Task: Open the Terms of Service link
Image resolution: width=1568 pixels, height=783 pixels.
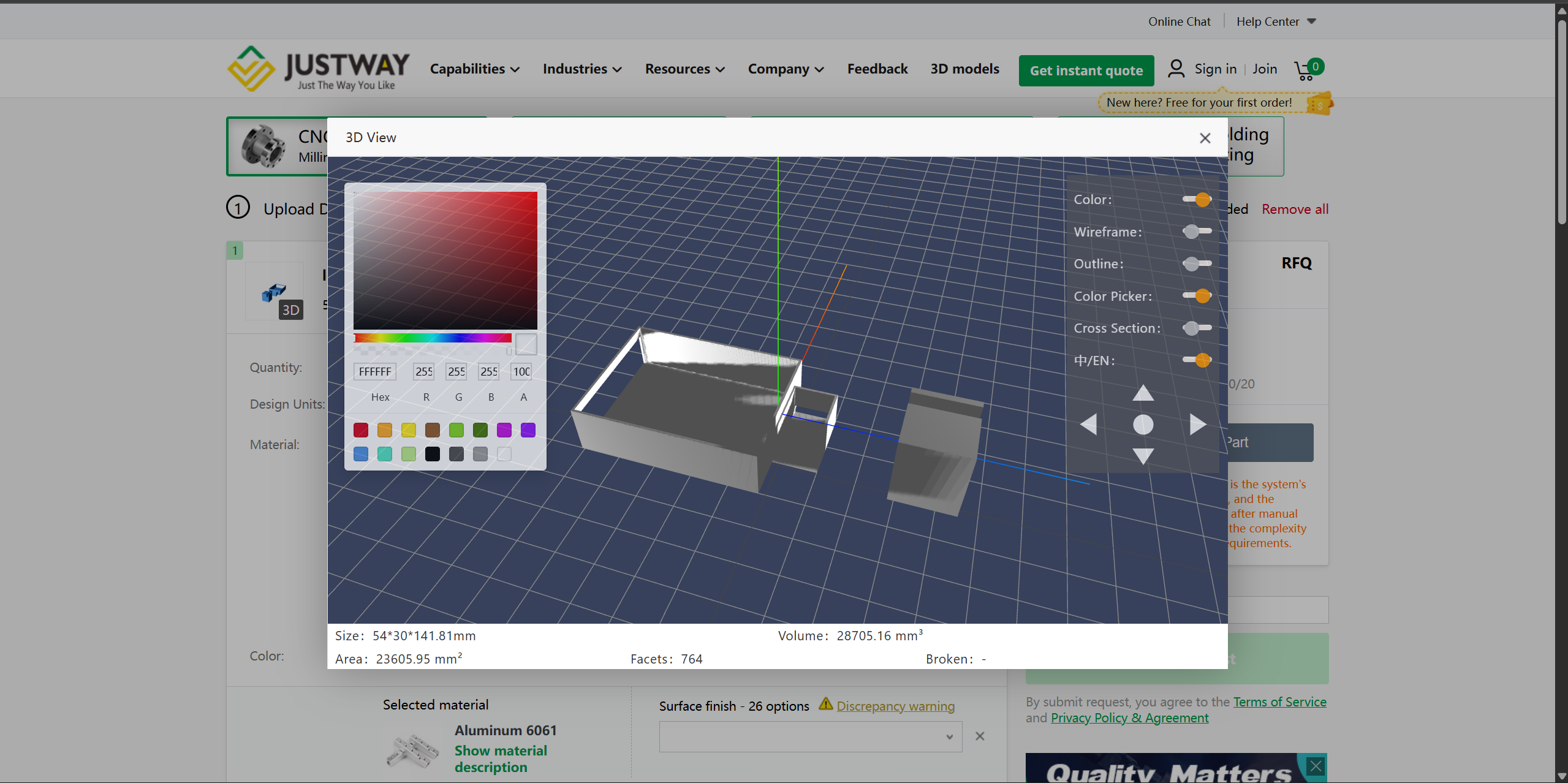Action: 1279,702
